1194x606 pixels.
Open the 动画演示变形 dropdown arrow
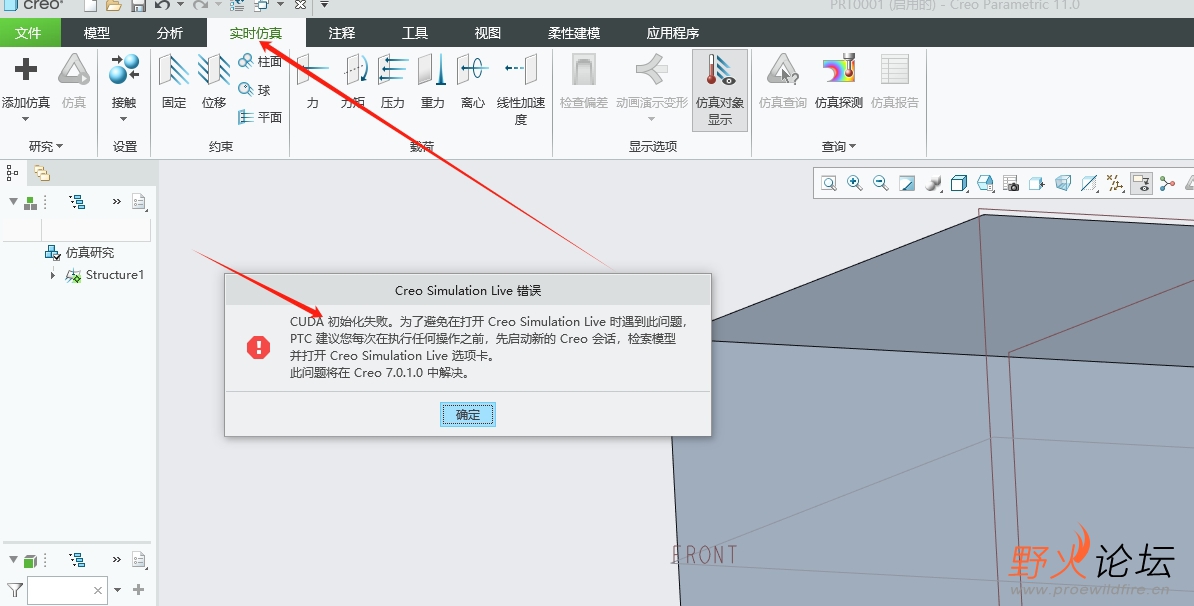[651, 119]
